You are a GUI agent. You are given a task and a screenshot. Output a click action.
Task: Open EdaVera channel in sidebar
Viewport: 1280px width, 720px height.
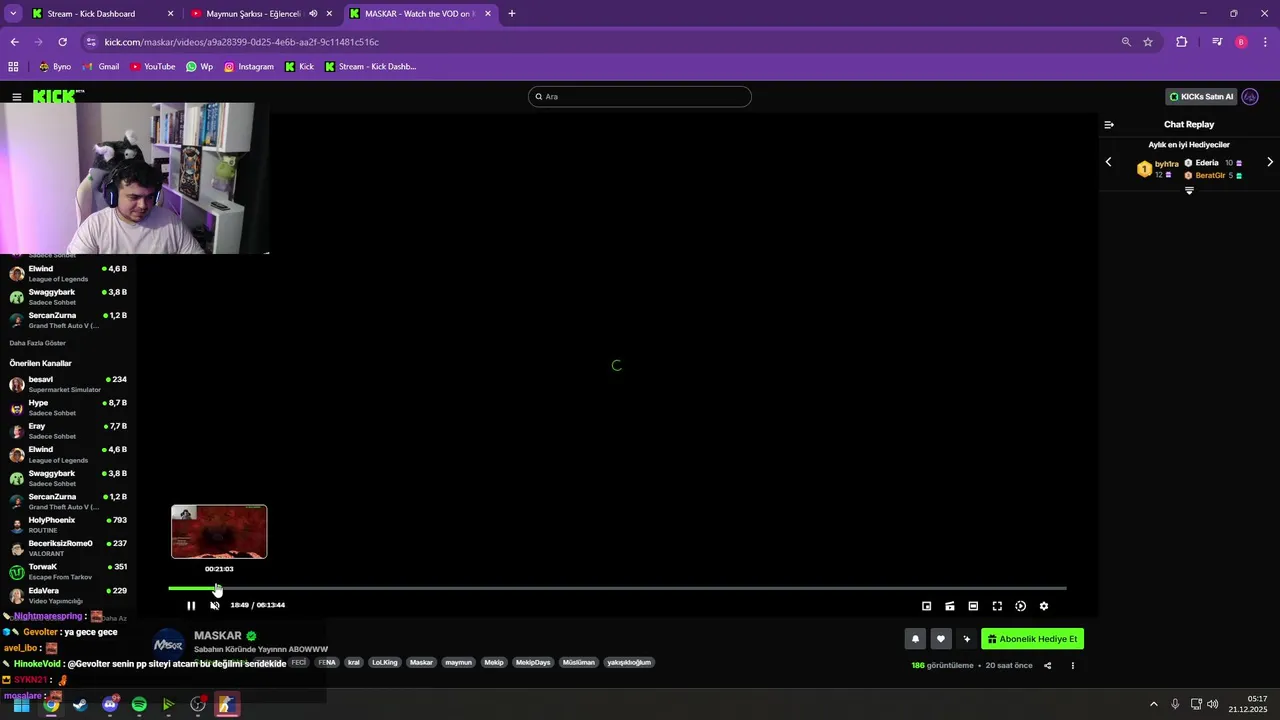click(x=68, y=595)
